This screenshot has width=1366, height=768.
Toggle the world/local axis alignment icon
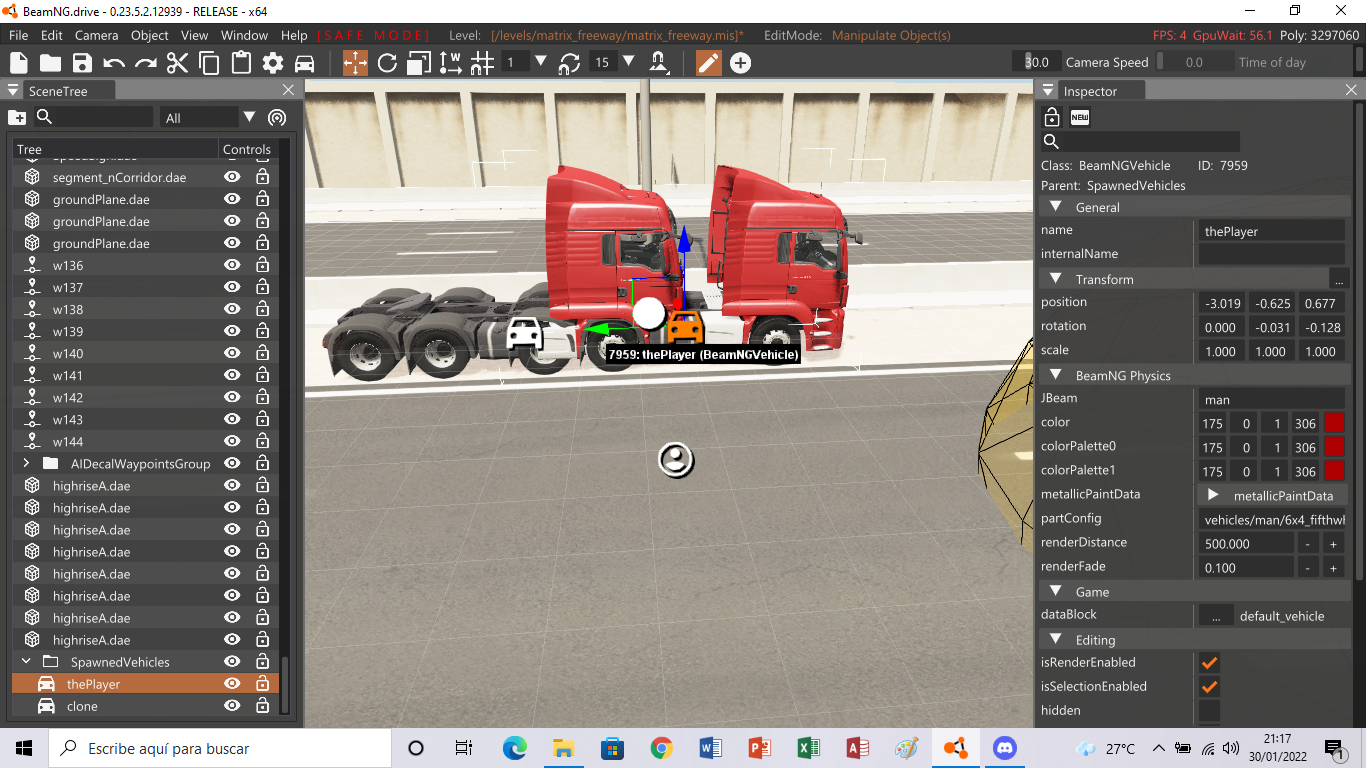point(451,63)
